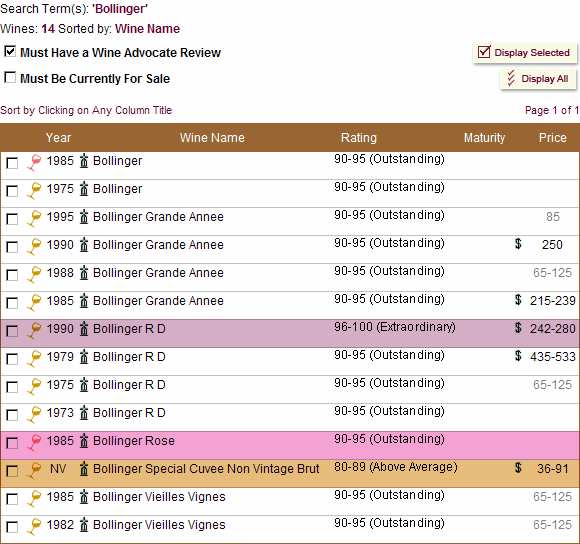Image resolution: width=580 pixels, height=544 pixels.
Task: Click the glass icon for 1975 Bollinger R D
Action: (x=34, y=387)
